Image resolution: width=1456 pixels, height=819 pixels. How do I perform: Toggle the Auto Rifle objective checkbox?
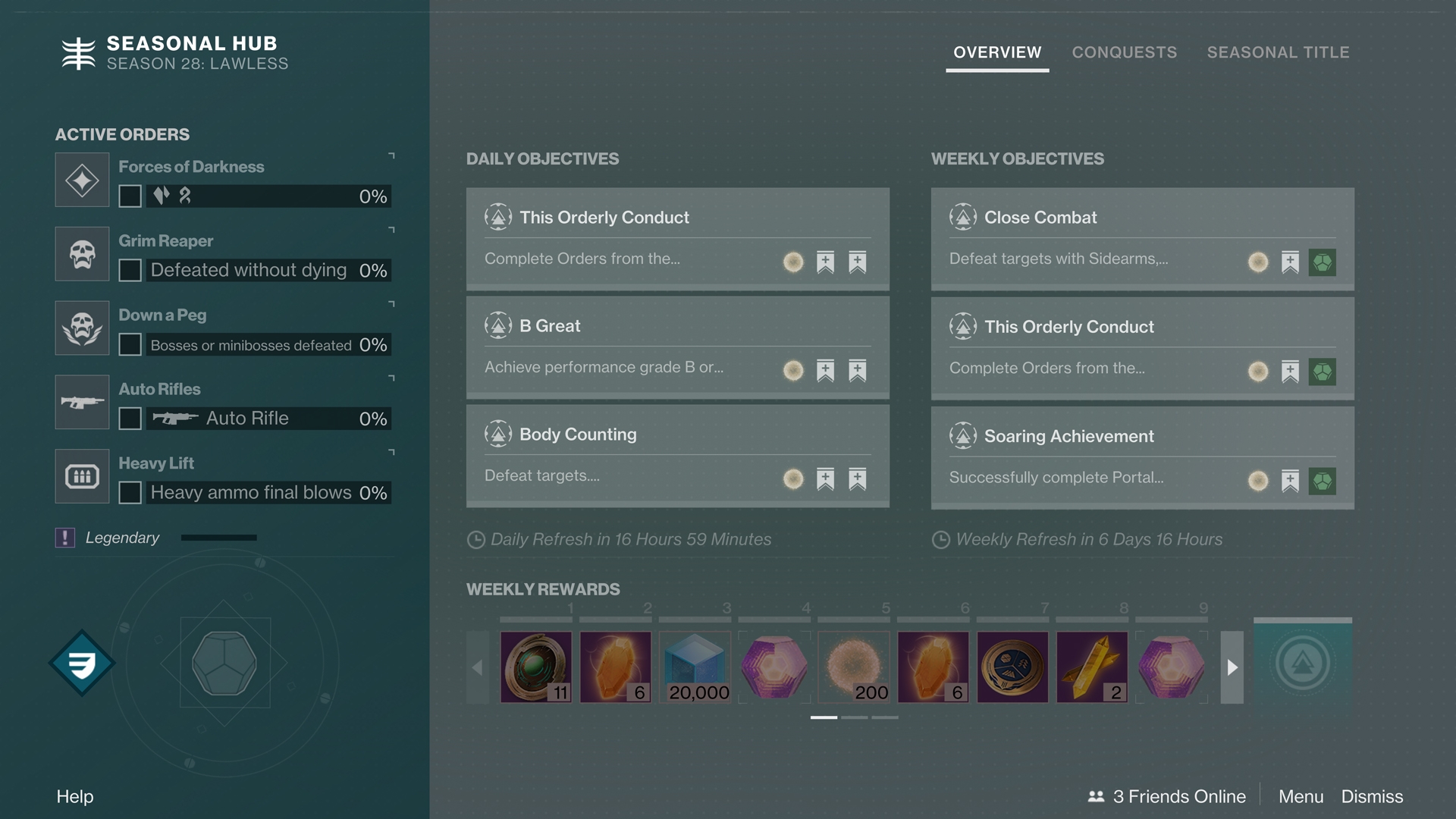pyautogui.click(x=130, y=419)
